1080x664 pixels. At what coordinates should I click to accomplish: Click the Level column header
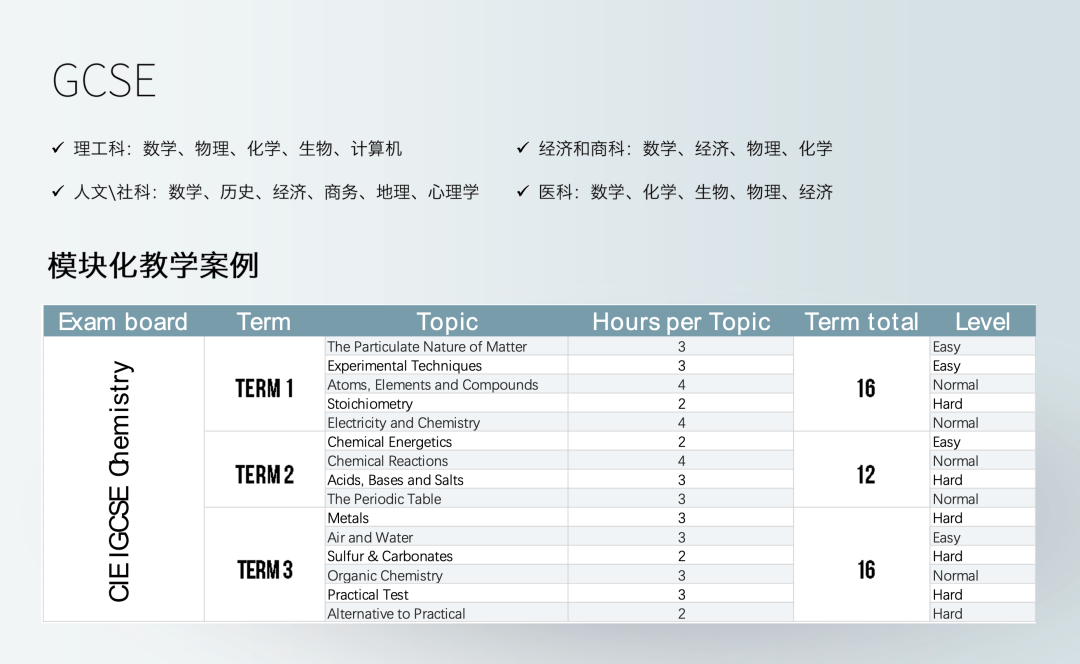982,322
